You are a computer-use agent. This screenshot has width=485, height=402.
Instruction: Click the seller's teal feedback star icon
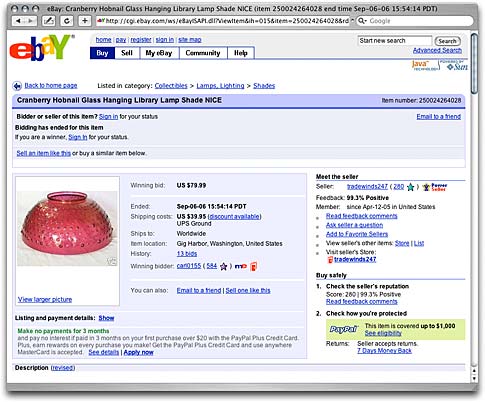click(411, 187)
